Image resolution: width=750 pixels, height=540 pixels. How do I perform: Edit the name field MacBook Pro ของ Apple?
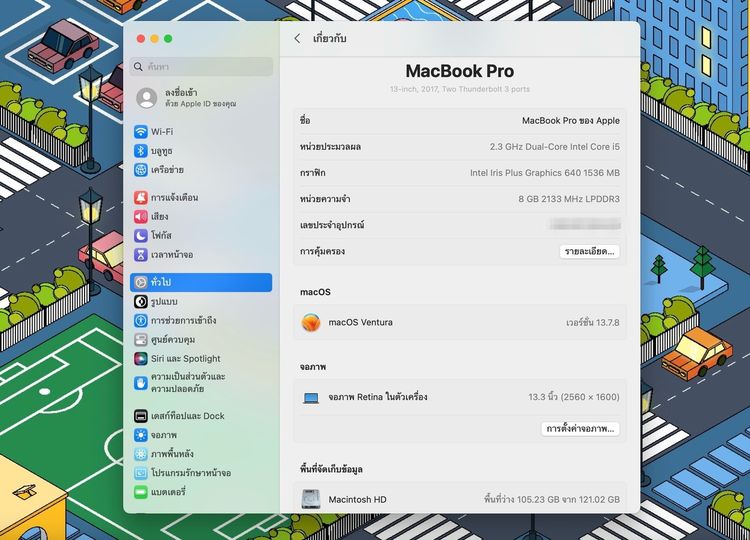571,121
